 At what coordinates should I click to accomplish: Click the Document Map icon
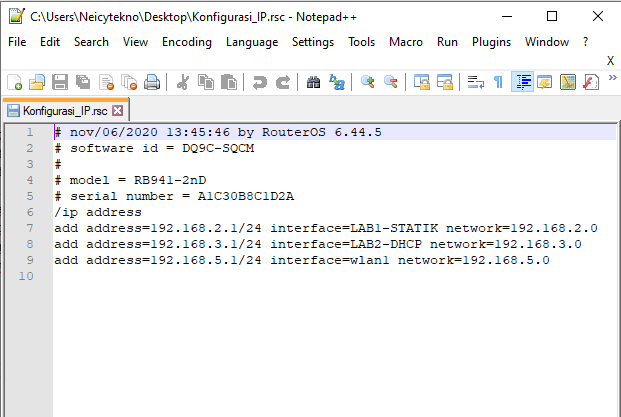[568, 82]
